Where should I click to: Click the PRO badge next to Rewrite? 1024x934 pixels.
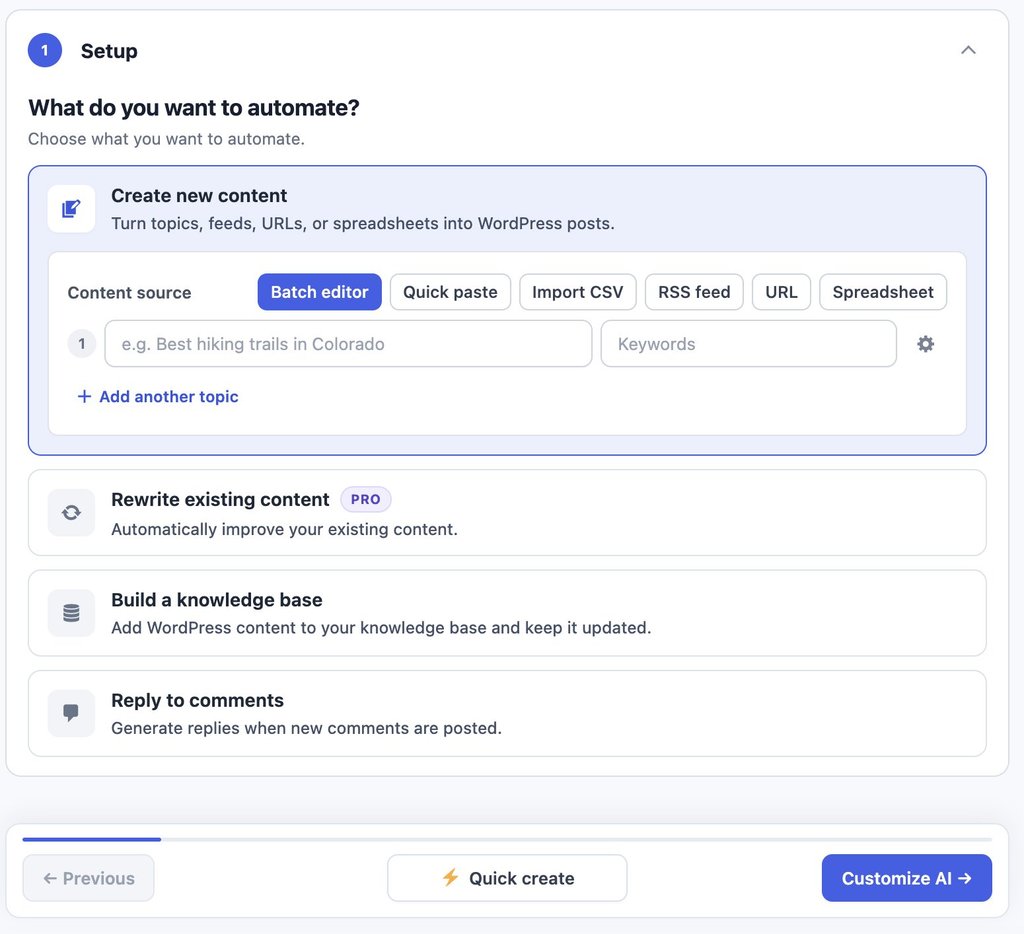pos(366,500)
